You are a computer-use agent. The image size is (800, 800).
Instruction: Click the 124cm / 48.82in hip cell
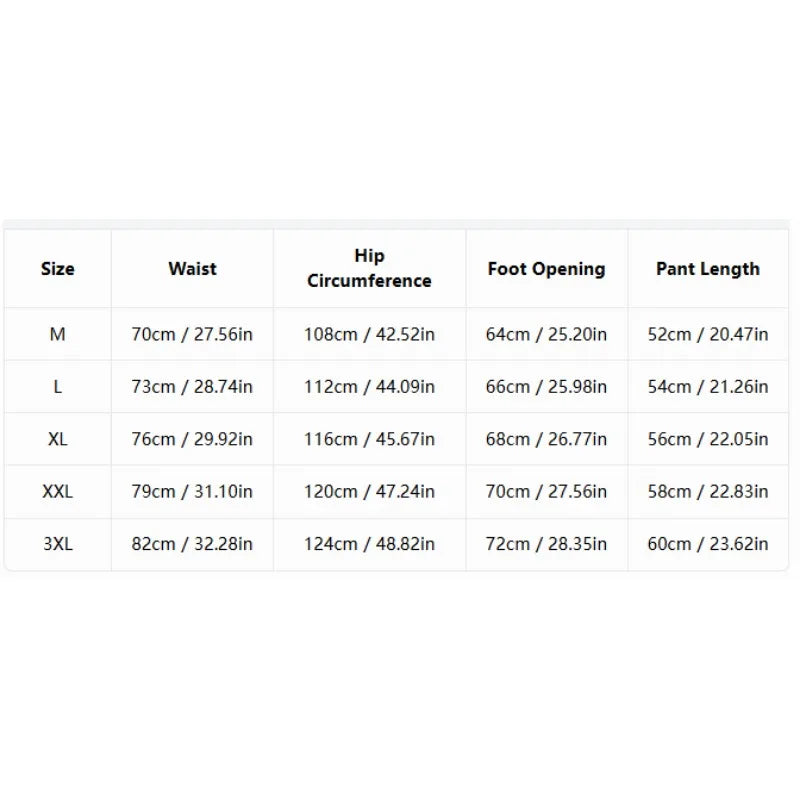(369, 544)
